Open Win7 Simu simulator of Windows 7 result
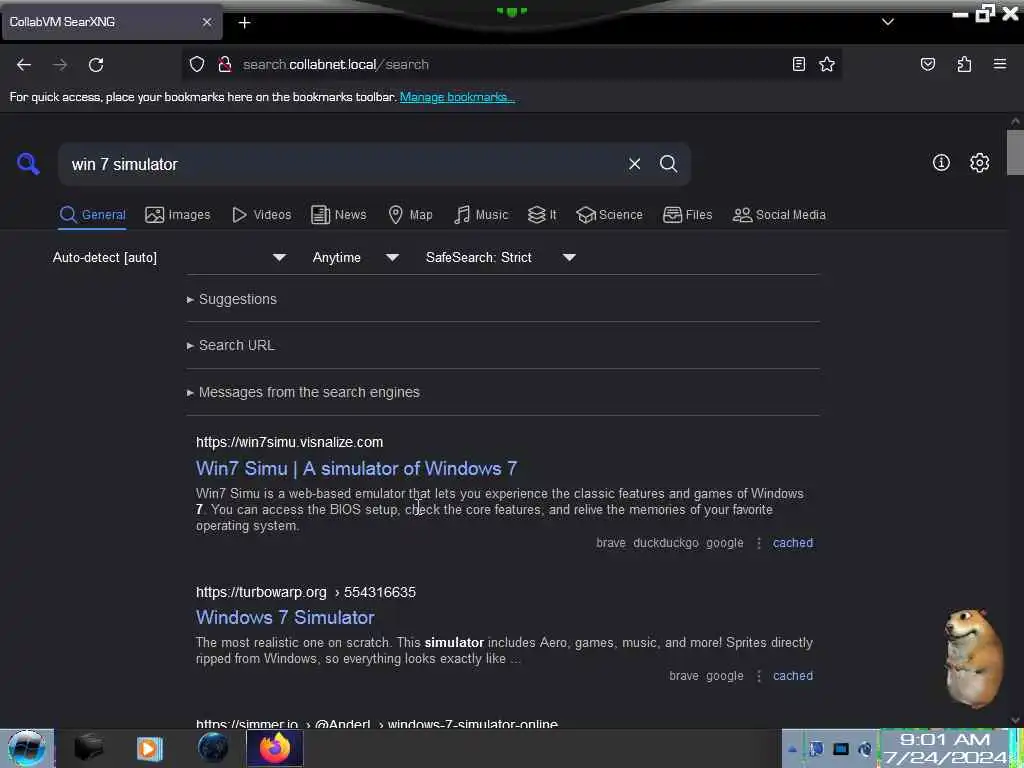Image resolution: width=1024 pixels, height=768 pixels. pyautogui.click(x=357, y=468)
